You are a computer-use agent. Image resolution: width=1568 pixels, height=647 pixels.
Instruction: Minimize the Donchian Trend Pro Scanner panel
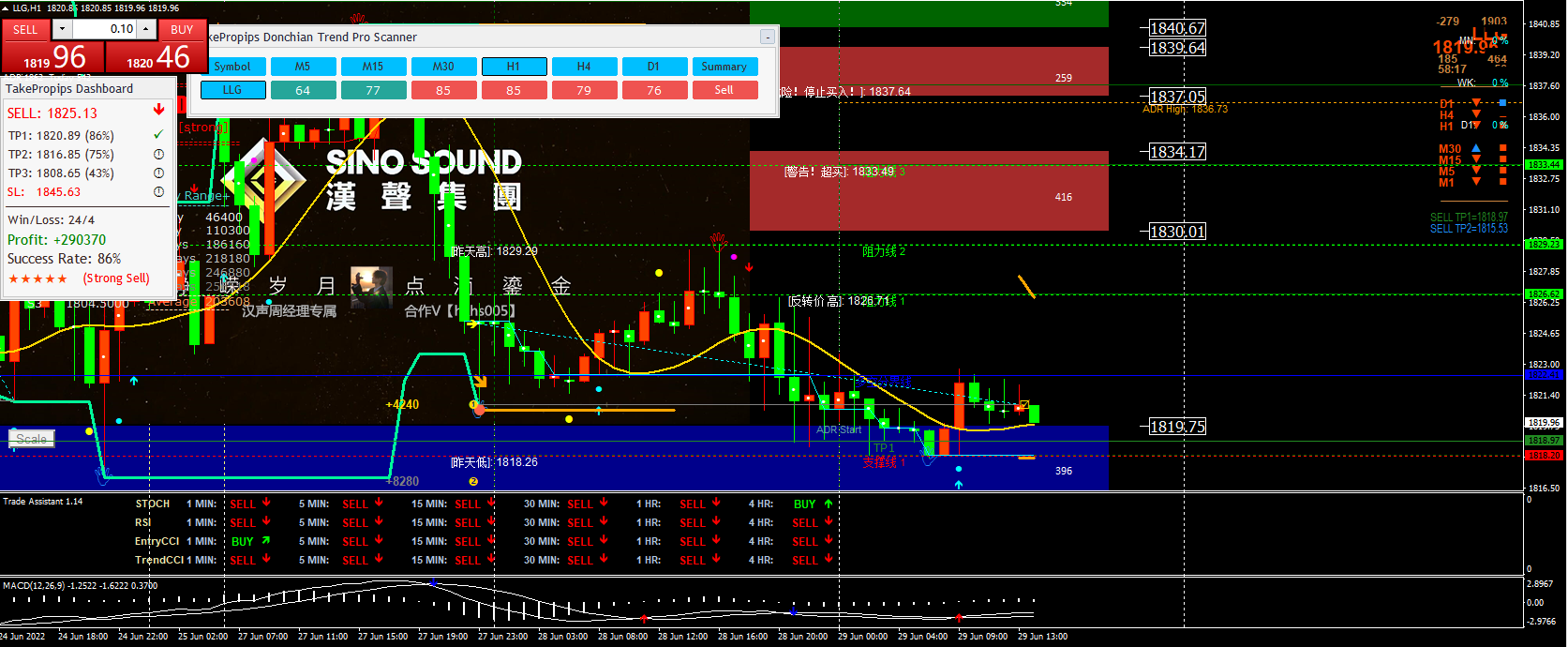767,37
